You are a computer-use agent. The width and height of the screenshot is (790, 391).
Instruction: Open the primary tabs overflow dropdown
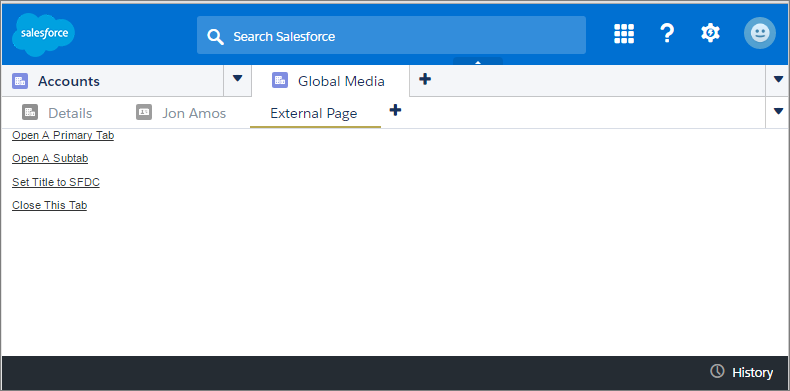pos(778,79)
